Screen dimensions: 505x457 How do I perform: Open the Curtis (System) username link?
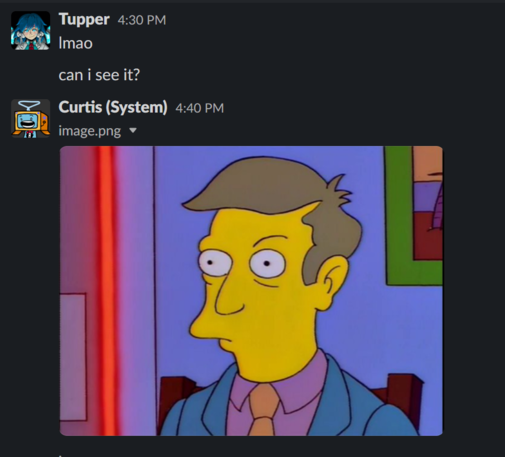click(x=113, y=107)
